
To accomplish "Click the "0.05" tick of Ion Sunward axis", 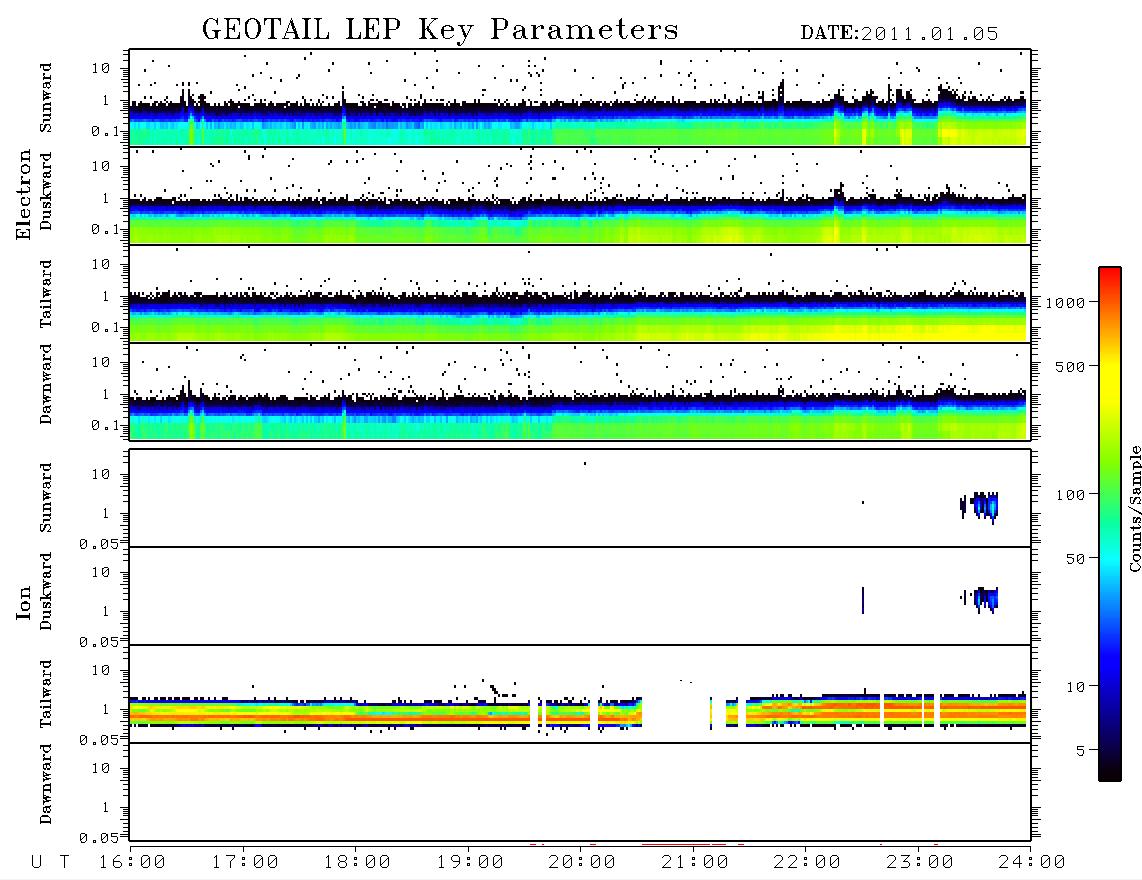I will pos(98,543).
